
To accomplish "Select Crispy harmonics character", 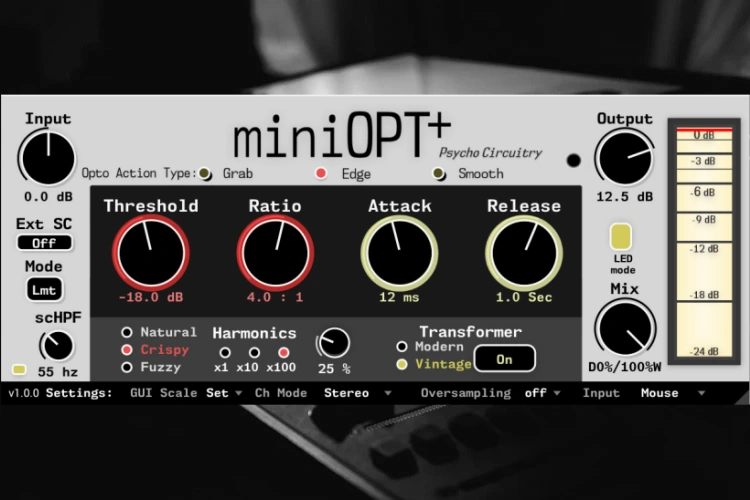I will tap(127, 350).
